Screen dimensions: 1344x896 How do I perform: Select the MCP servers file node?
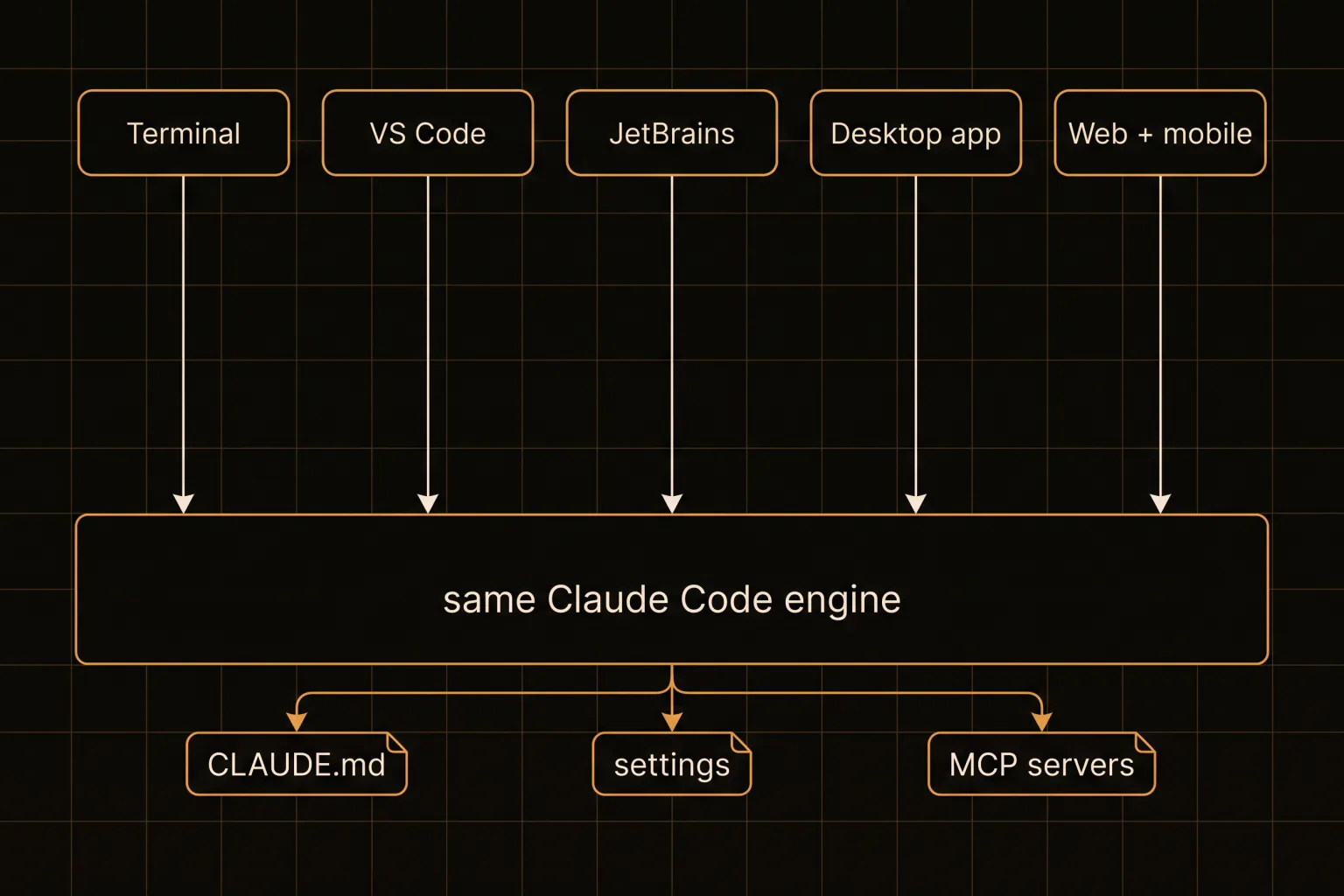point(1041,764)
